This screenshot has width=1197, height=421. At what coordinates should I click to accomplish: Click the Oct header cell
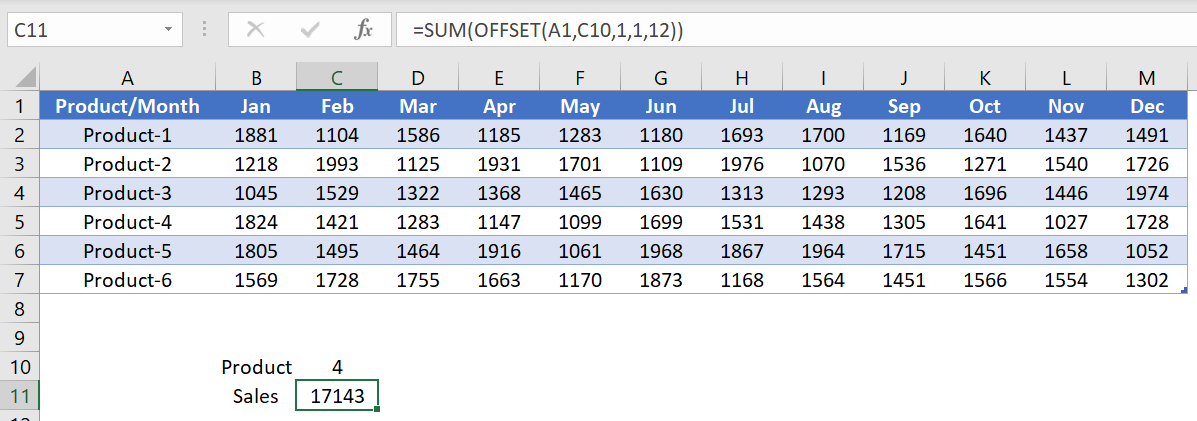pos(985,106)
